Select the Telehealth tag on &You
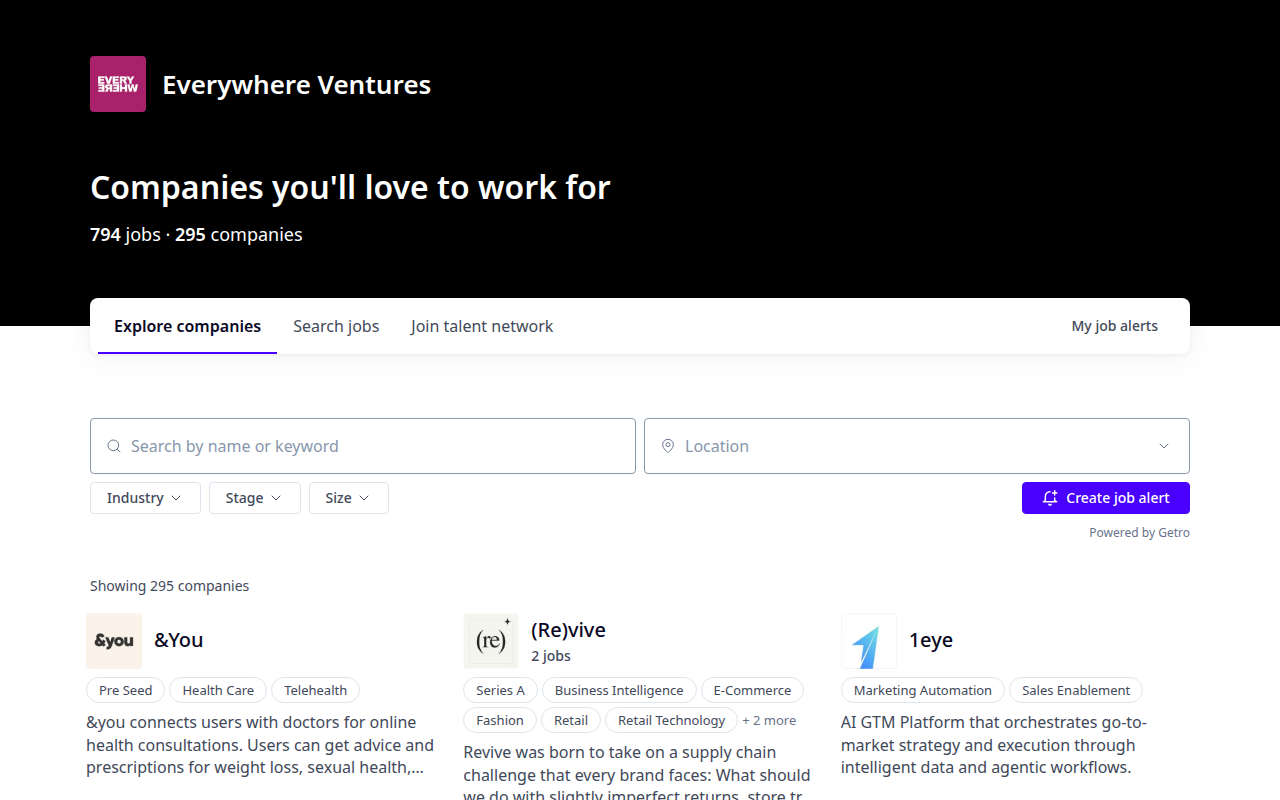 click(315, 690)
